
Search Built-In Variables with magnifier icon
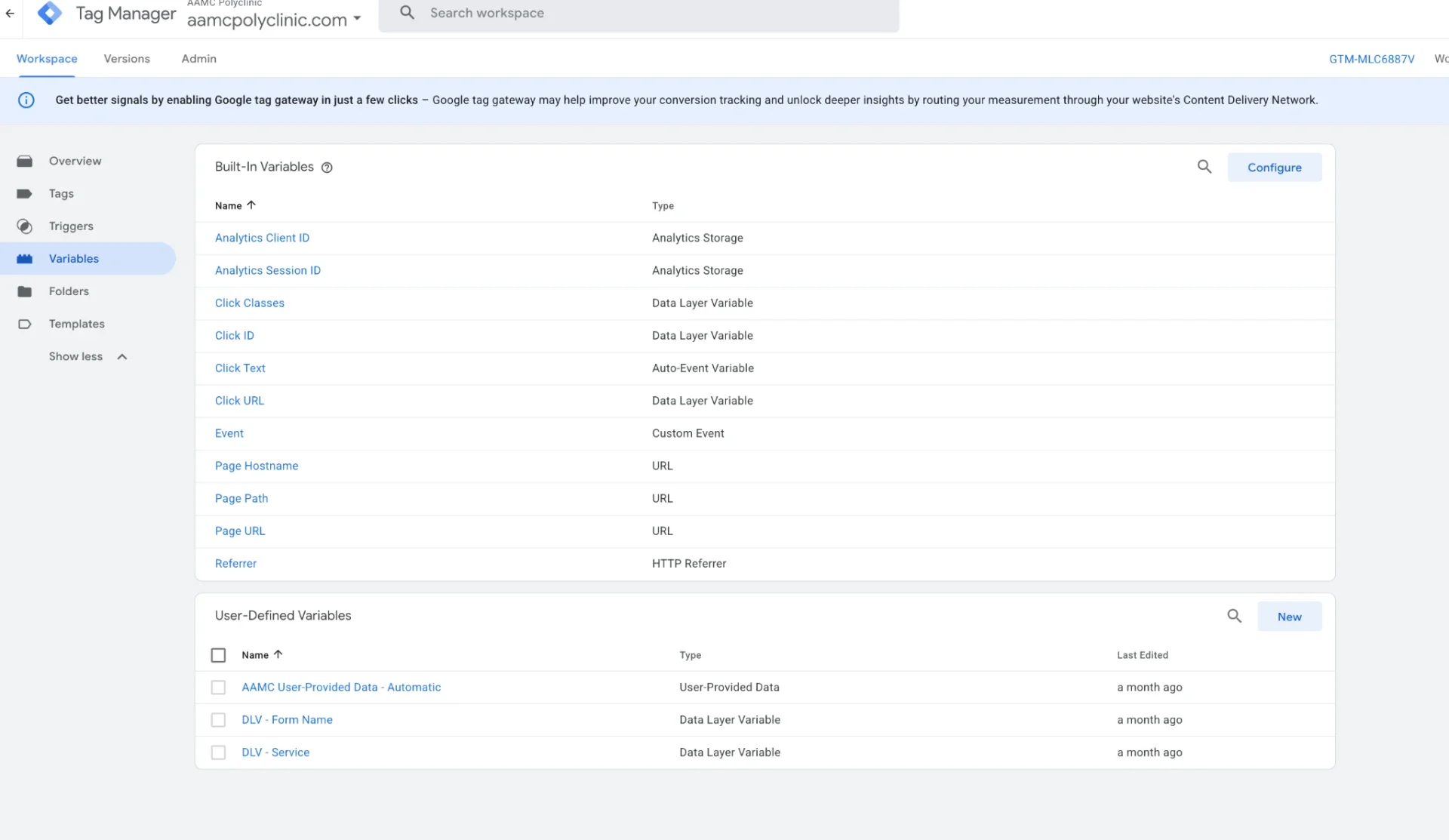tap(1204, 167)
